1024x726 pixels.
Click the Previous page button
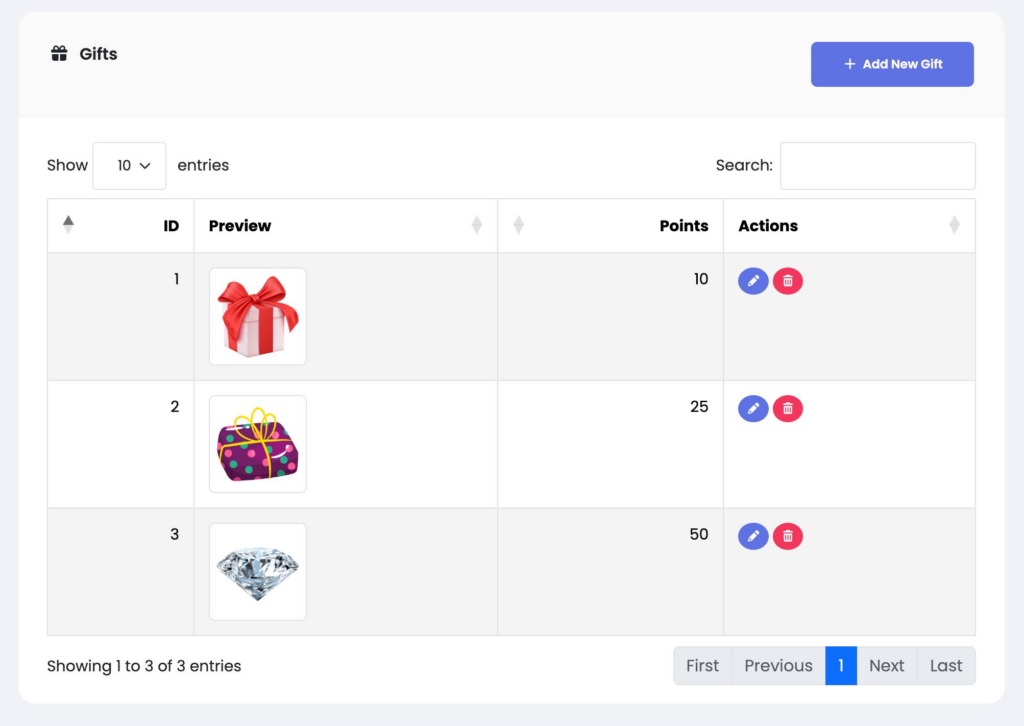(x=778, y=666)
